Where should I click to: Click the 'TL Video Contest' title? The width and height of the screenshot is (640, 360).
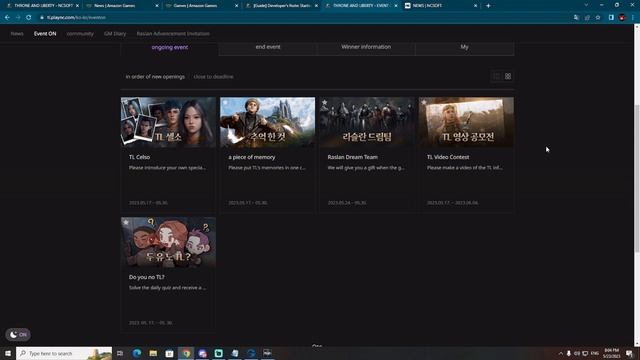(448, 157)
